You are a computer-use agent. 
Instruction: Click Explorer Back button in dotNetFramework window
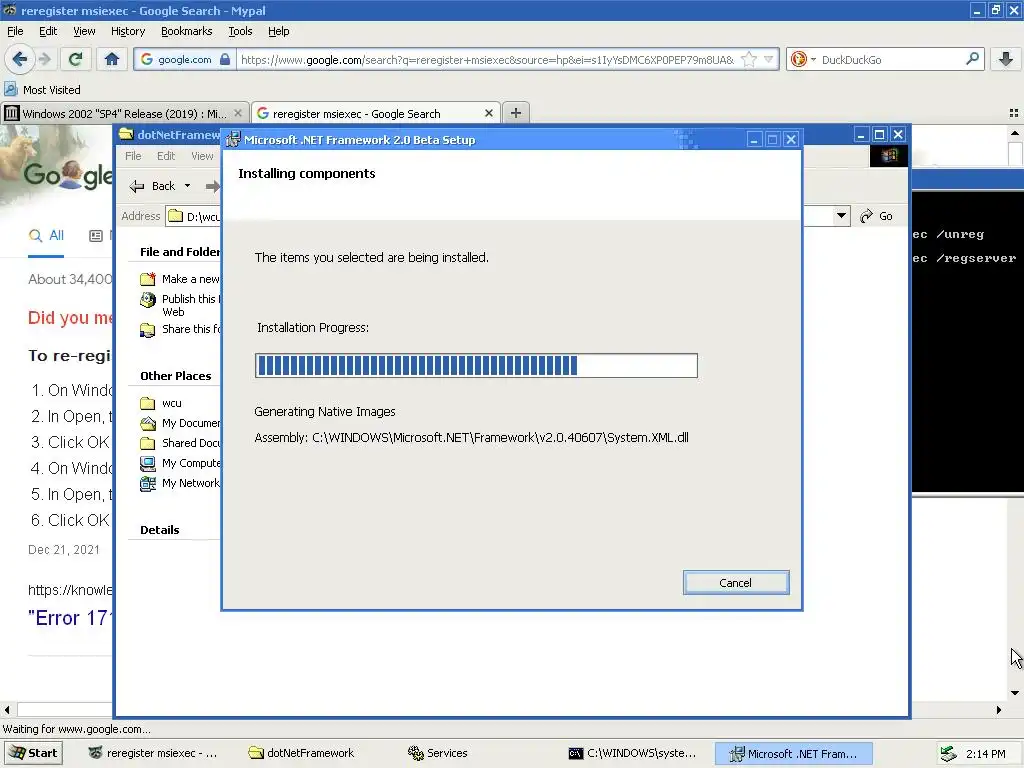coord(153,186)
